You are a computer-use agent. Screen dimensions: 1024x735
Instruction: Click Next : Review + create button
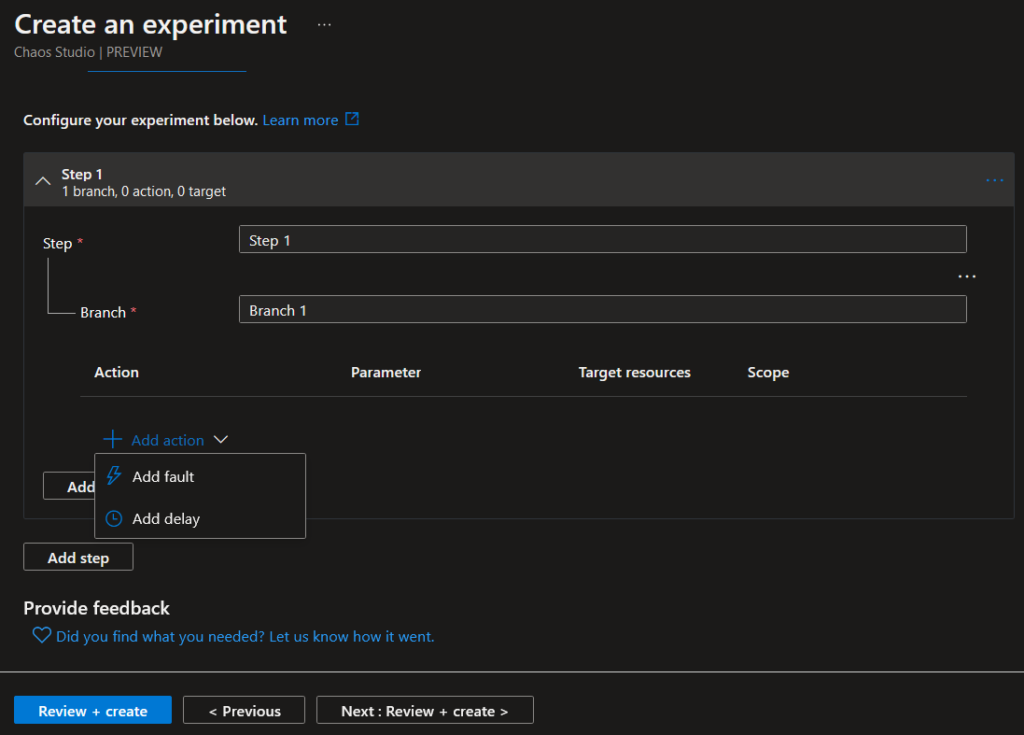[425, 710]
